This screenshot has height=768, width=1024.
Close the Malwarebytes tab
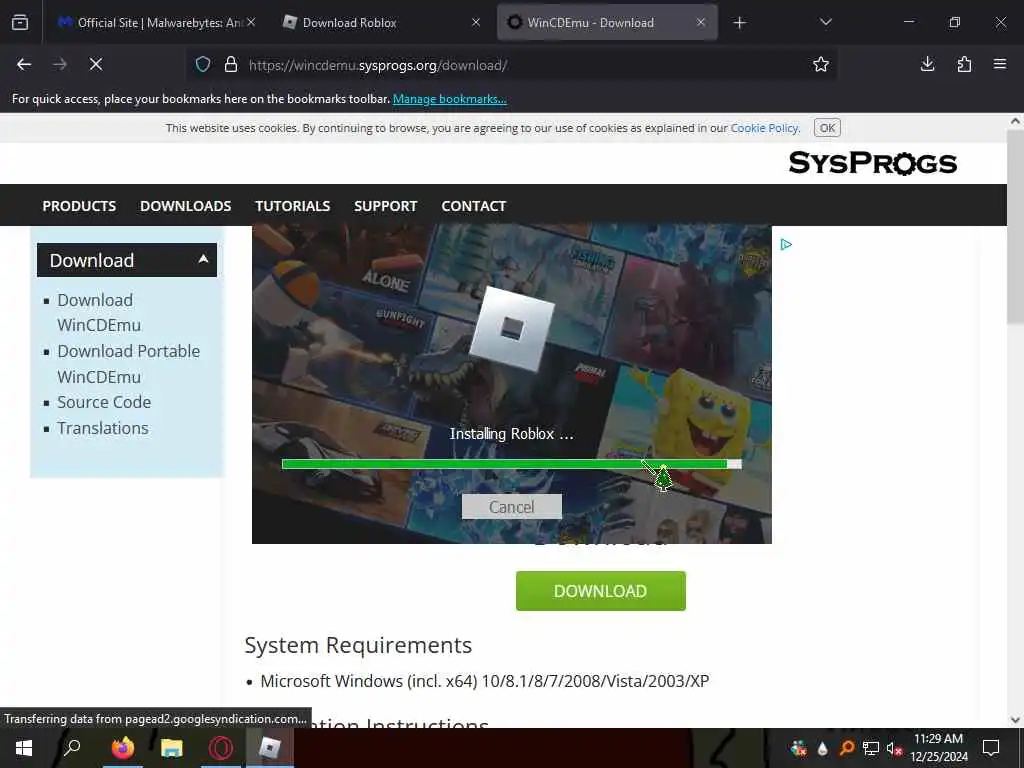point(251,22)
